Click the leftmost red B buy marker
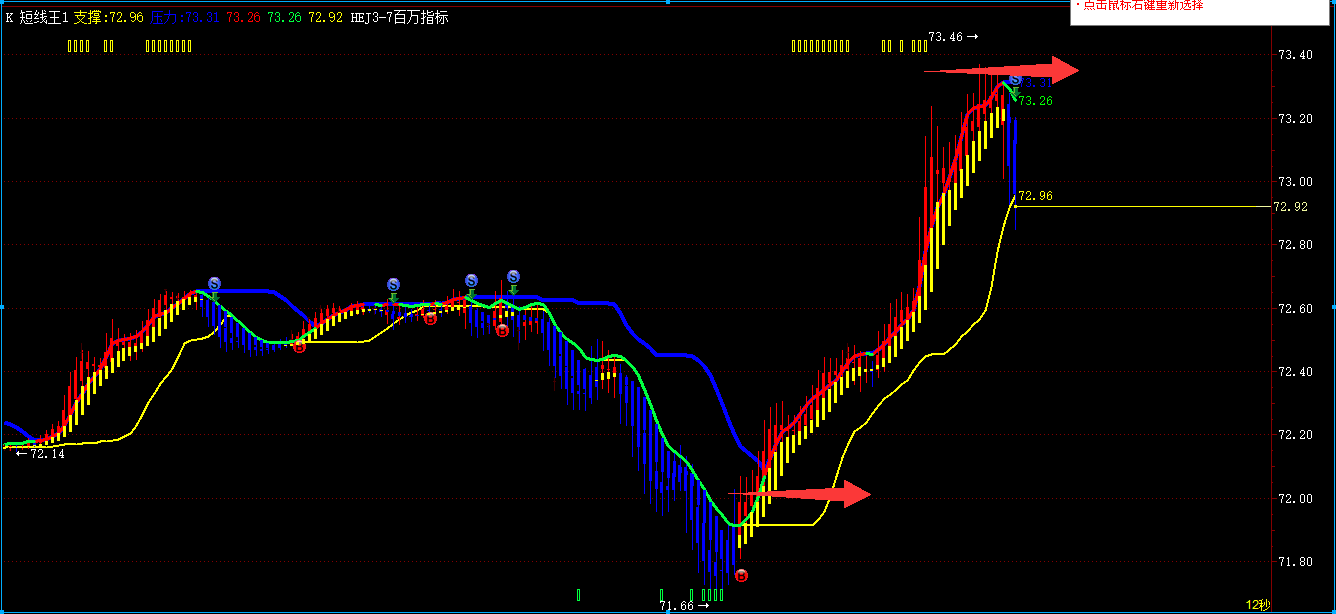Screen dimensions: 1336x614 coord(299,346)
